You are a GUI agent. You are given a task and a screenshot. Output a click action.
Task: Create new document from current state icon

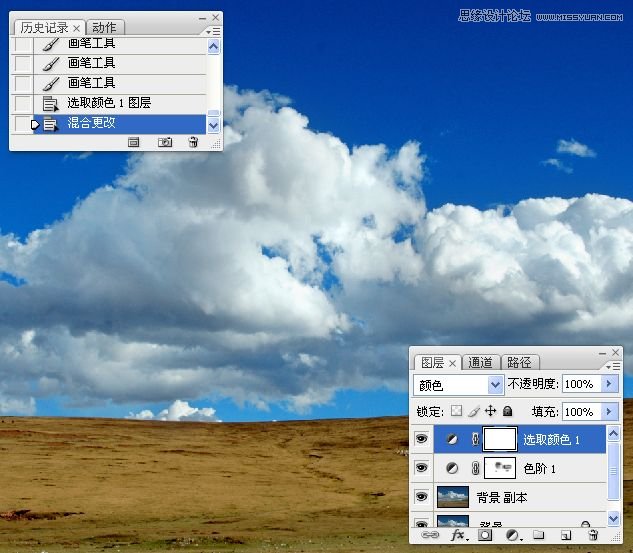(x=134, y=142)
